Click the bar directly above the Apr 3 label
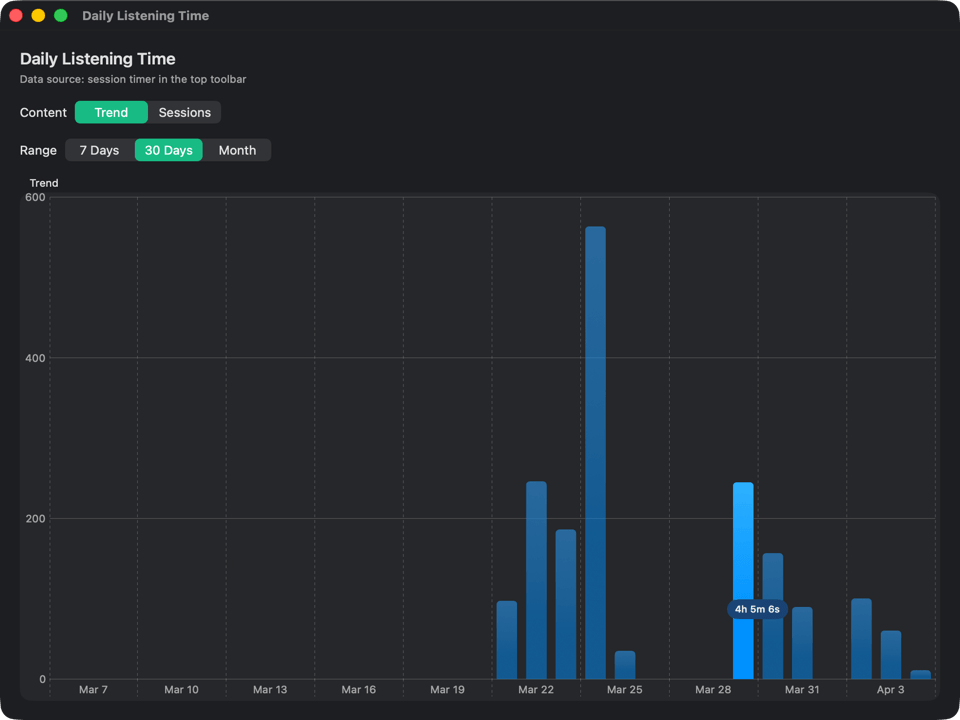Screen dimensions: 960x720 pos(891,655)
